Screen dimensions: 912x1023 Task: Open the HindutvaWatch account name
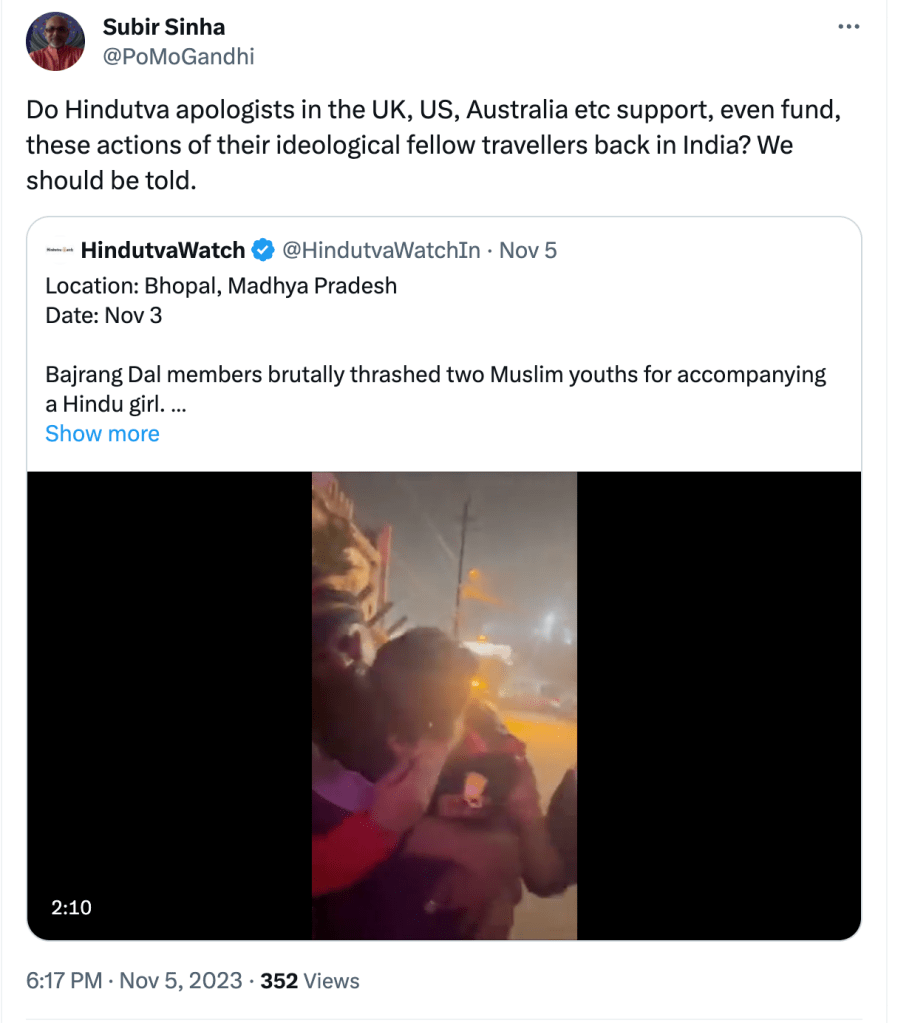(x=163, y=250)
